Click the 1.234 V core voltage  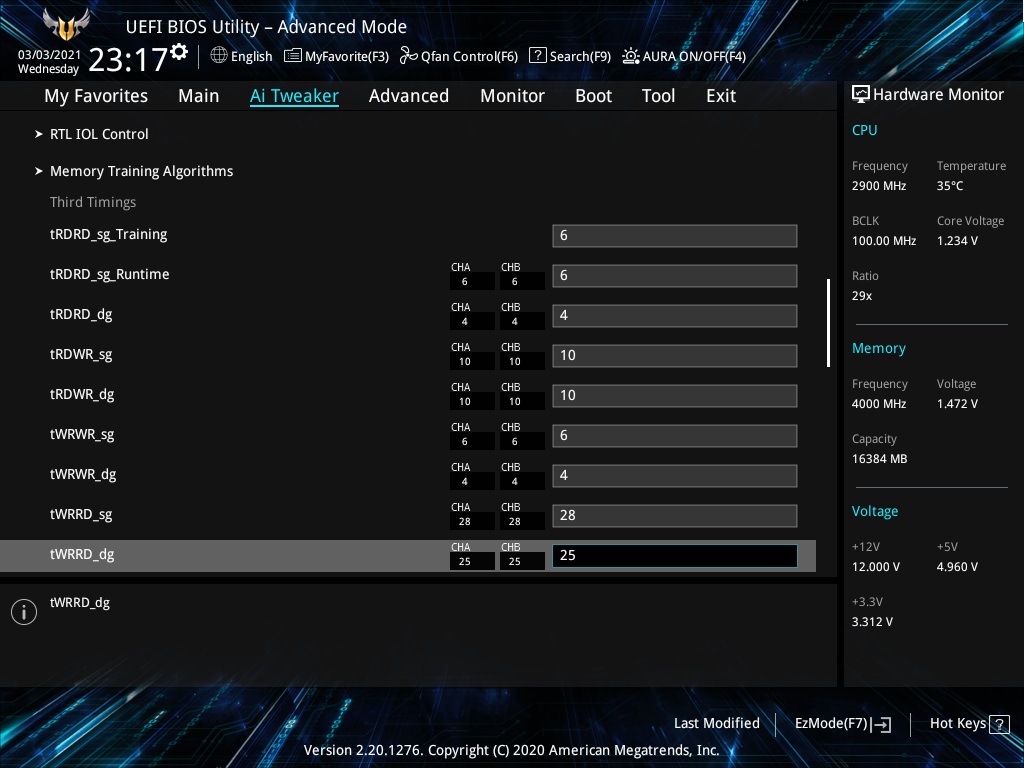(957, 240)
